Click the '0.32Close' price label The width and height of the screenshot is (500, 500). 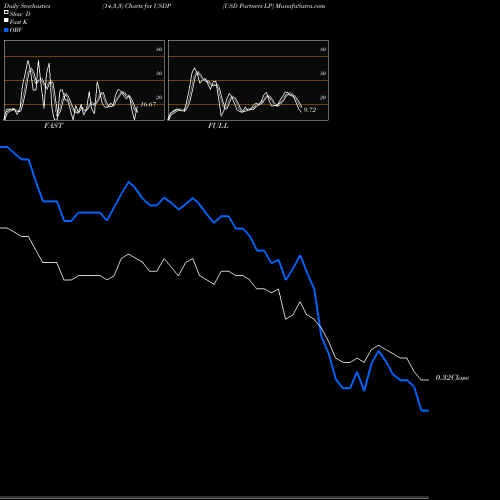[x=452, y=378]
